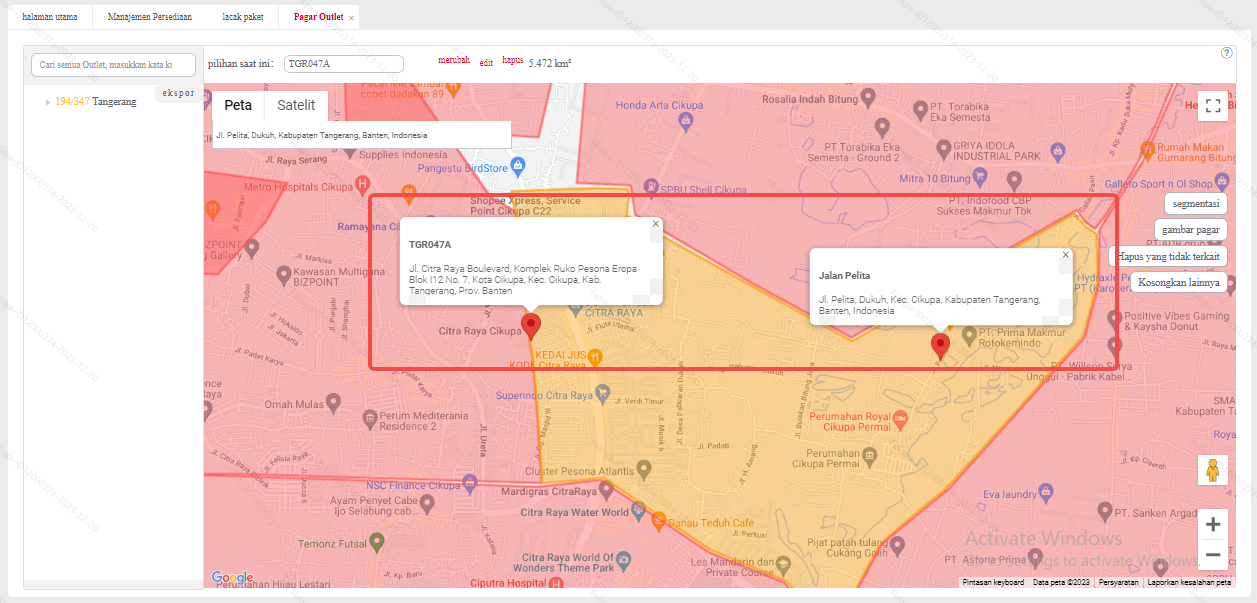Open the Manajemen Persediaan tab

pyautogui.click(x=149, y=17)
